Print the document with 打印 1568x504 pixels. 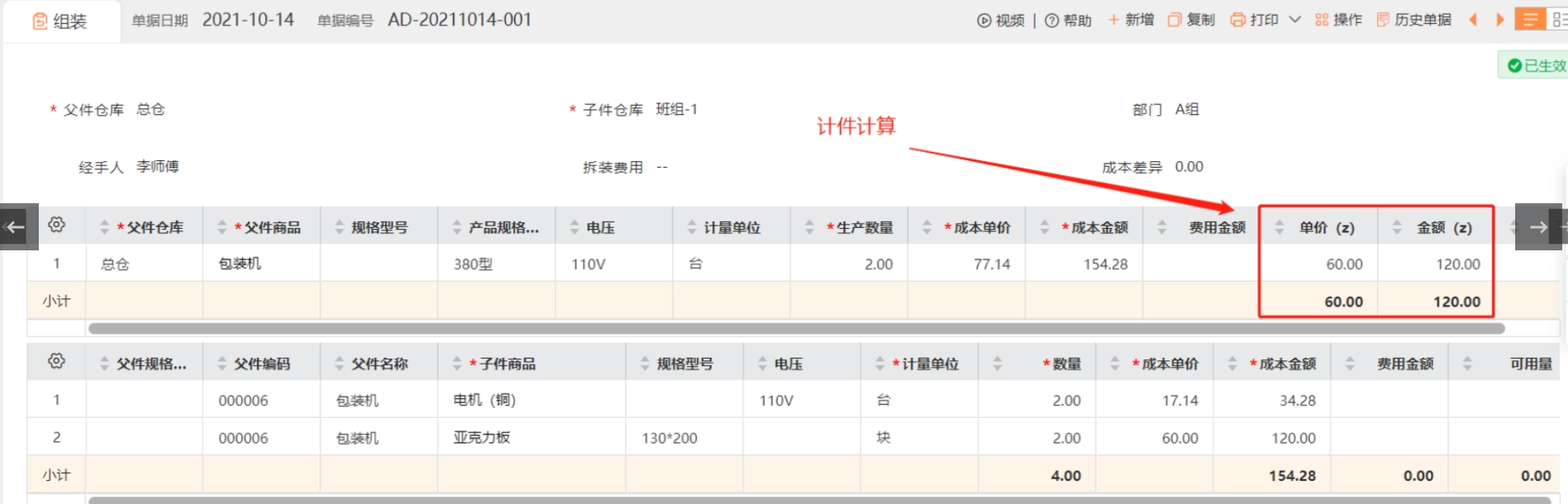[1254, 20]
